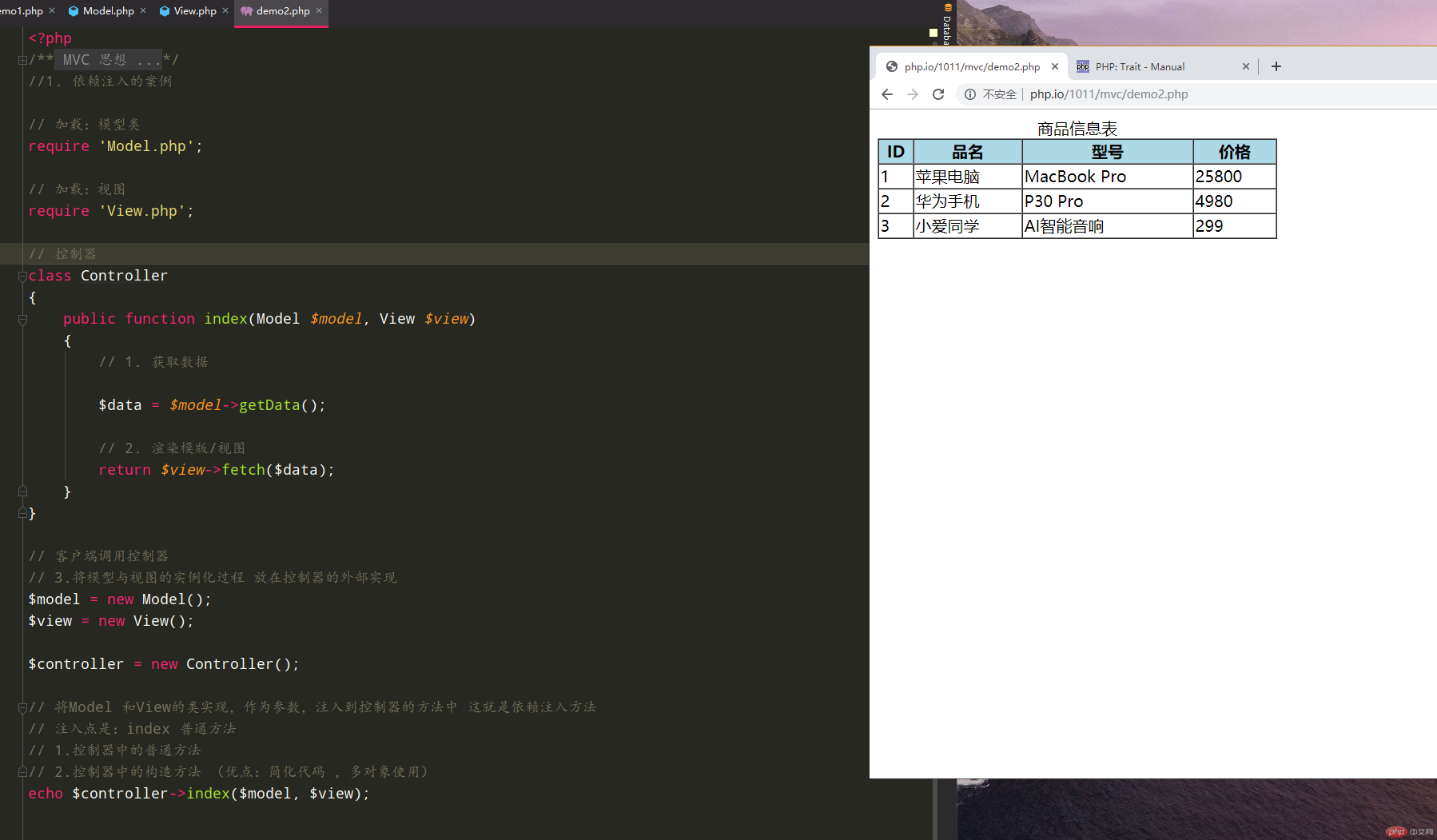
Task: Click the 25800 price cell
Action: [x=1235, y=177]
